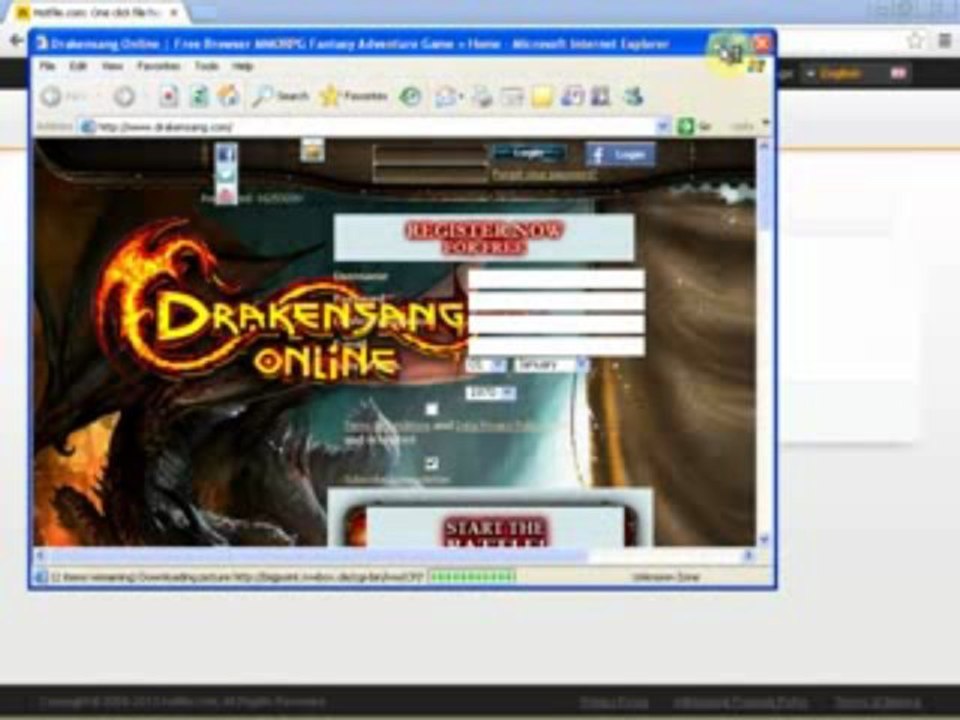Select the hotfile.com Chrome tab
Viewport: 960px width, 720px height.
98,12
